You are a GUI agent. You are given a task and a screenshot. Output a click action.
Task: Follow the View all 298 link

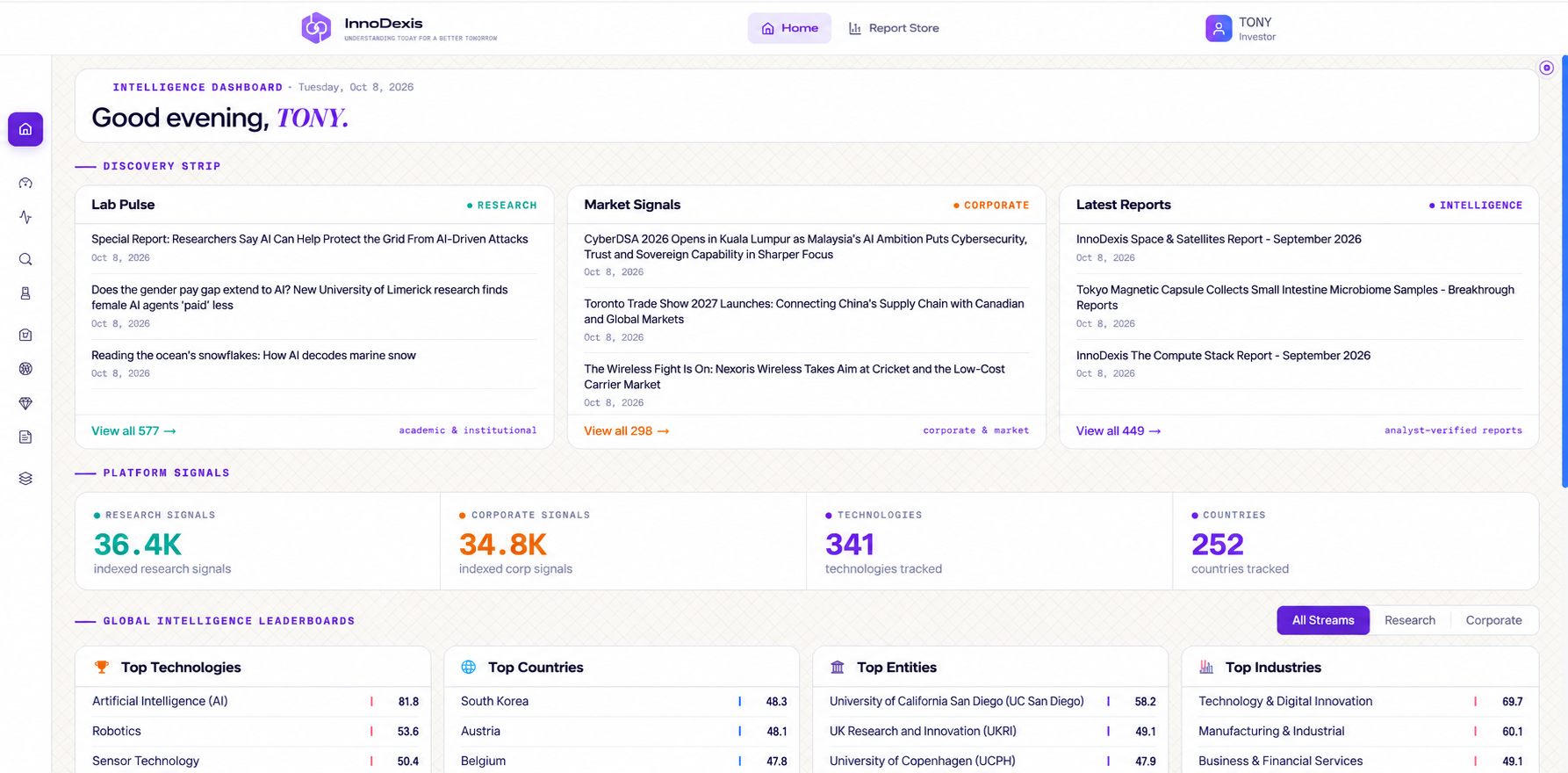(x=627, y=431)
